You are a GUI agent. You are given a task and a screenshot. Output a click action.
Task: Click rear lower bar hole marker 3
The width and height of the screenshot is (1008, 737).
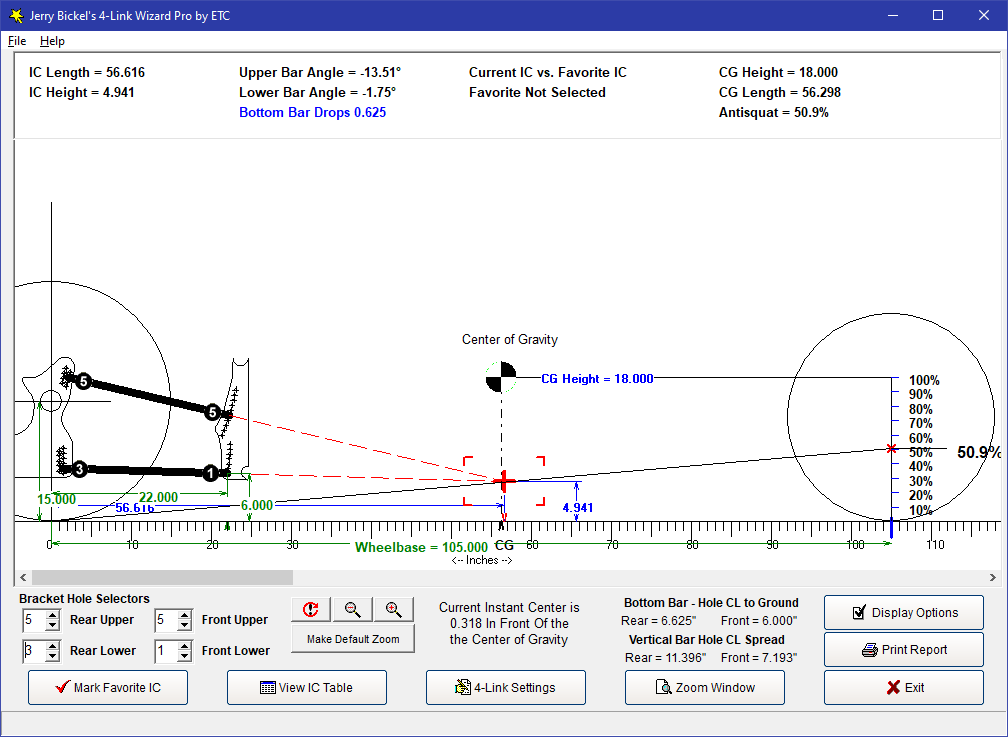[x=79, y=469]
